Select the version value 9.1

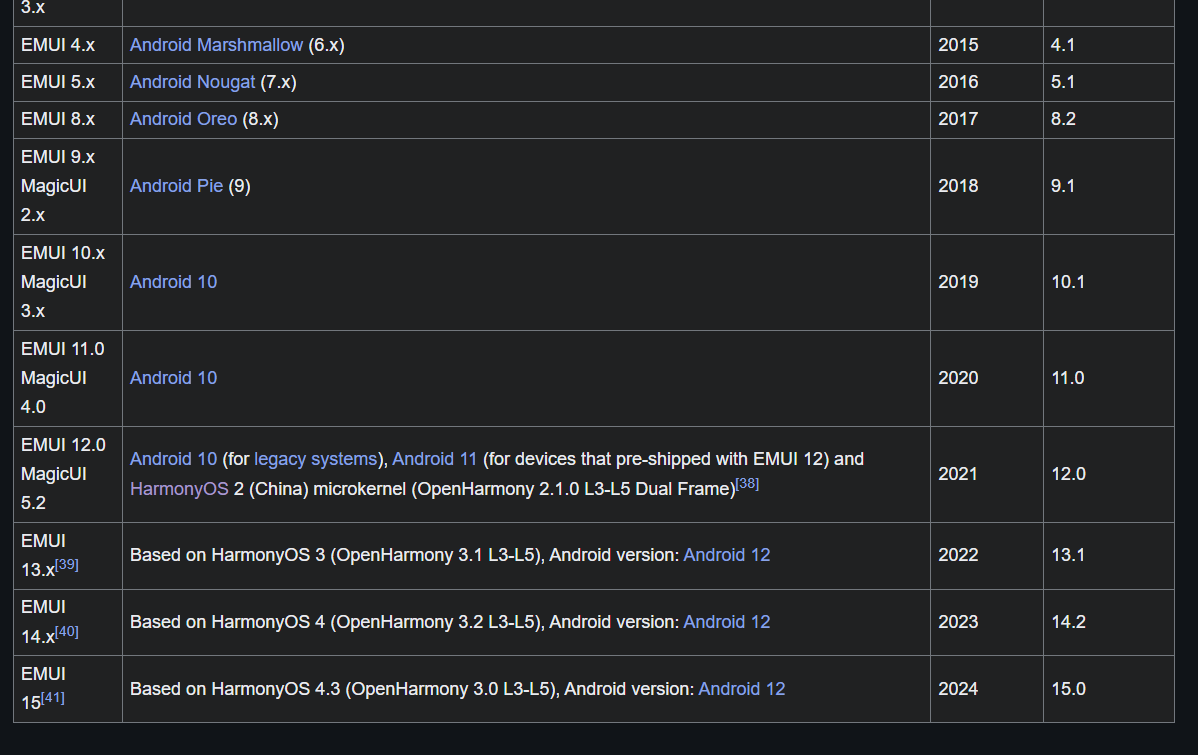(x=1063, y=186)
